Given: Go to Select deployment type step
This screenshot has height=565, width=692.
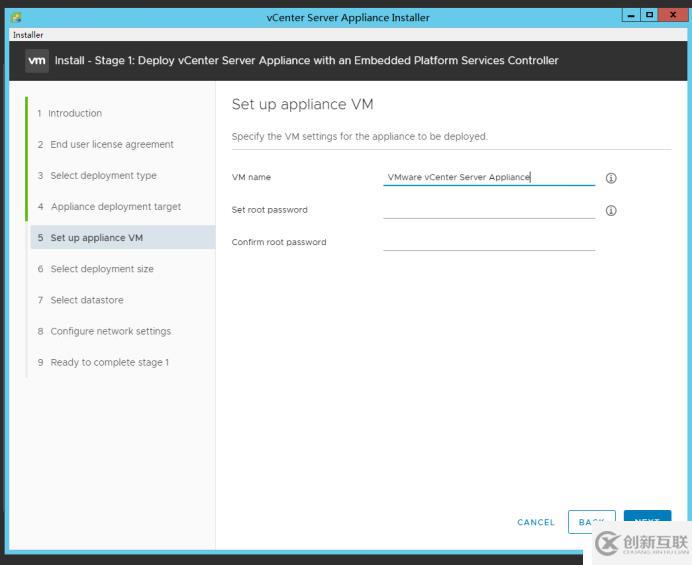Looking at the screenshot, I should [97, 175].
